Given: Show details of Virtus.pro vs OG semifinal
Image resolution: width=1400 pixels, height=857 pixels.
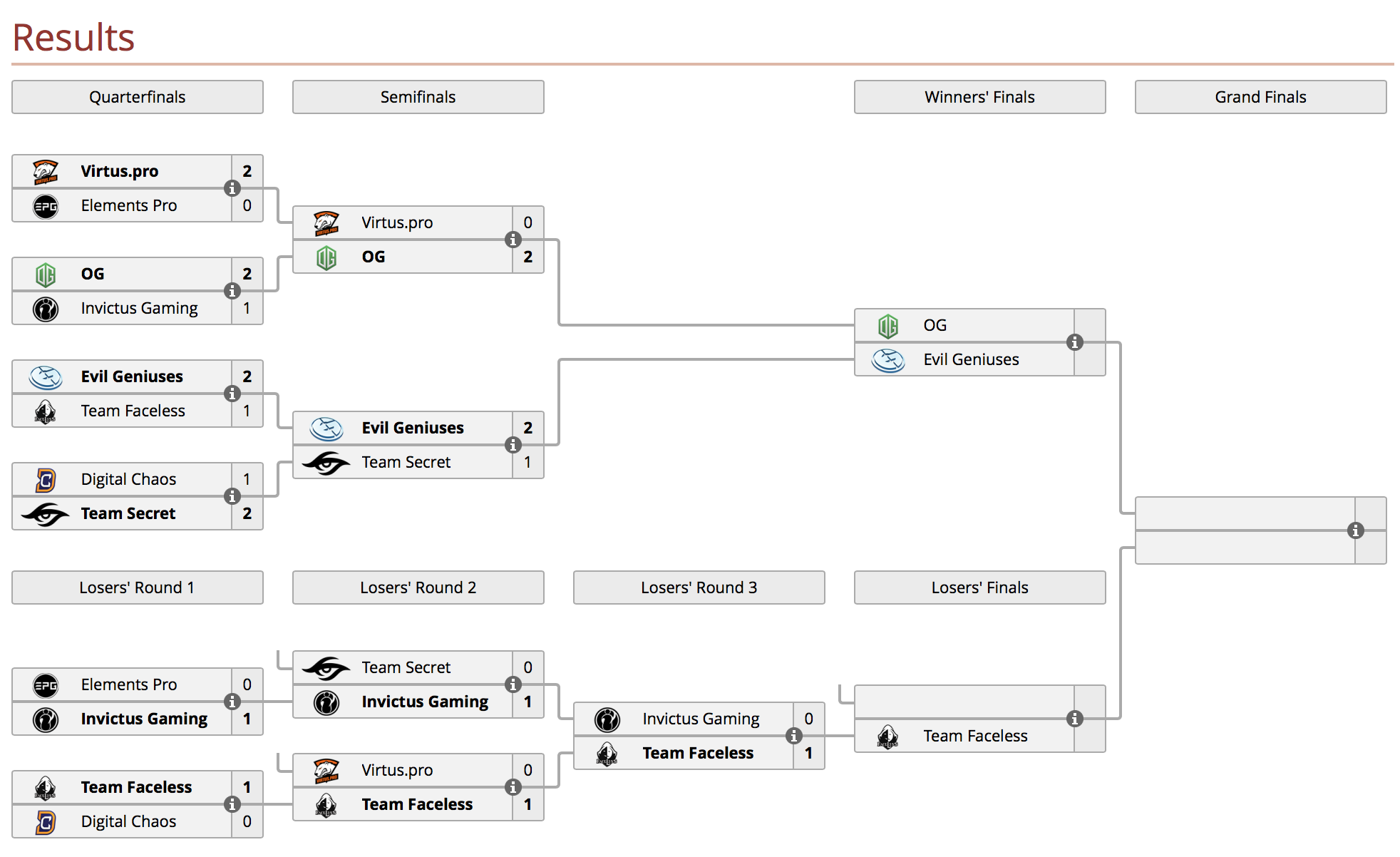Looking at the screenshot, I should 513,240.
